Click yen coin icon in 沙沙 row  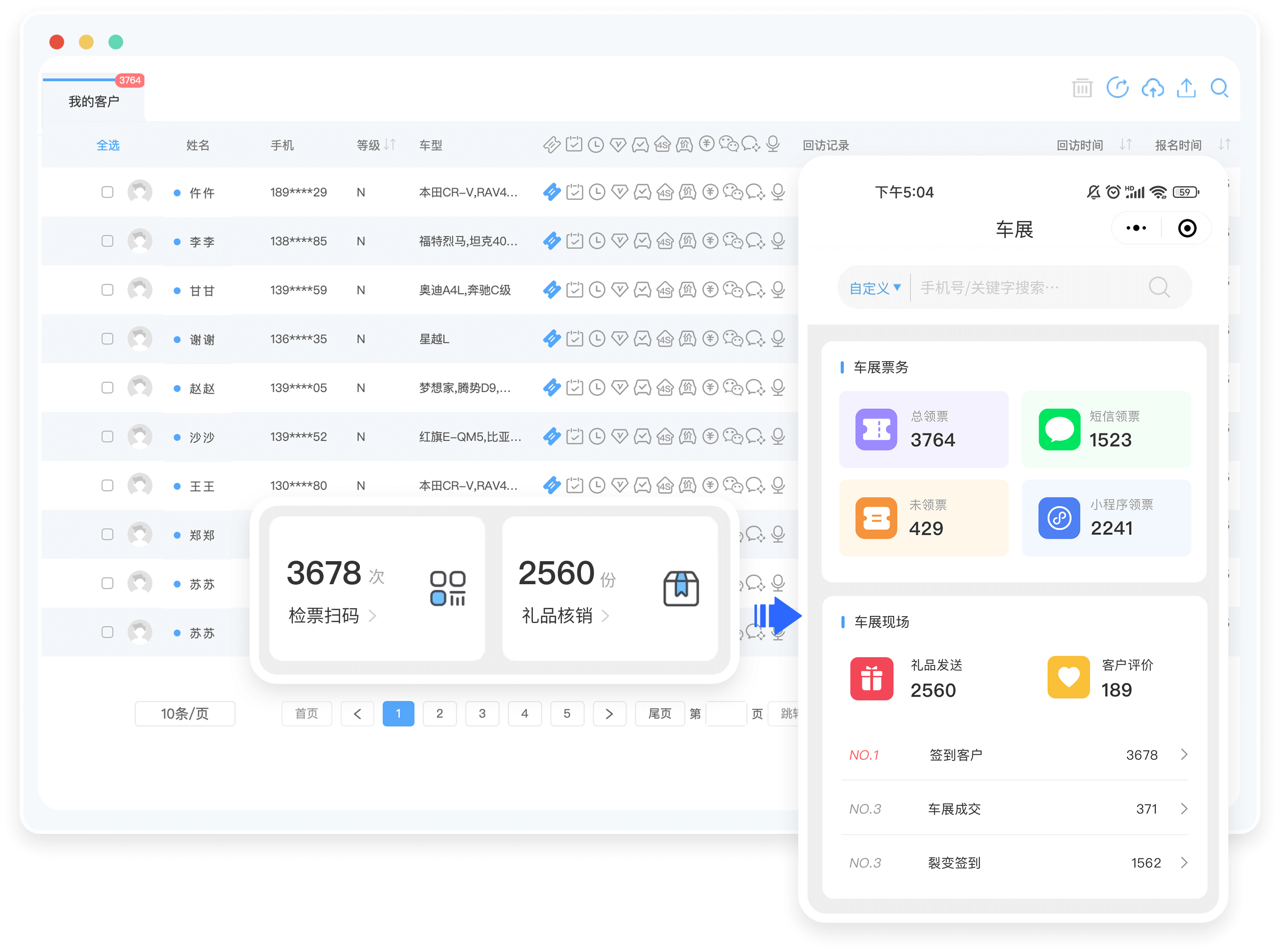(710, 436)
